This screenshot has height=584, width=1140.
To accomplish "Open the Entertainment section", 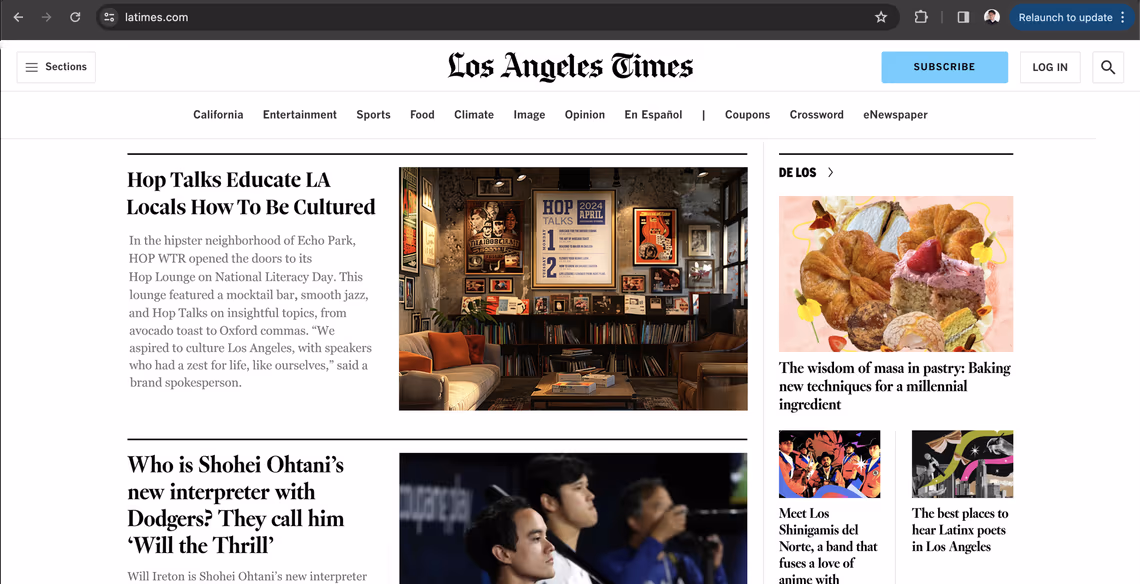I will (300, 114).
